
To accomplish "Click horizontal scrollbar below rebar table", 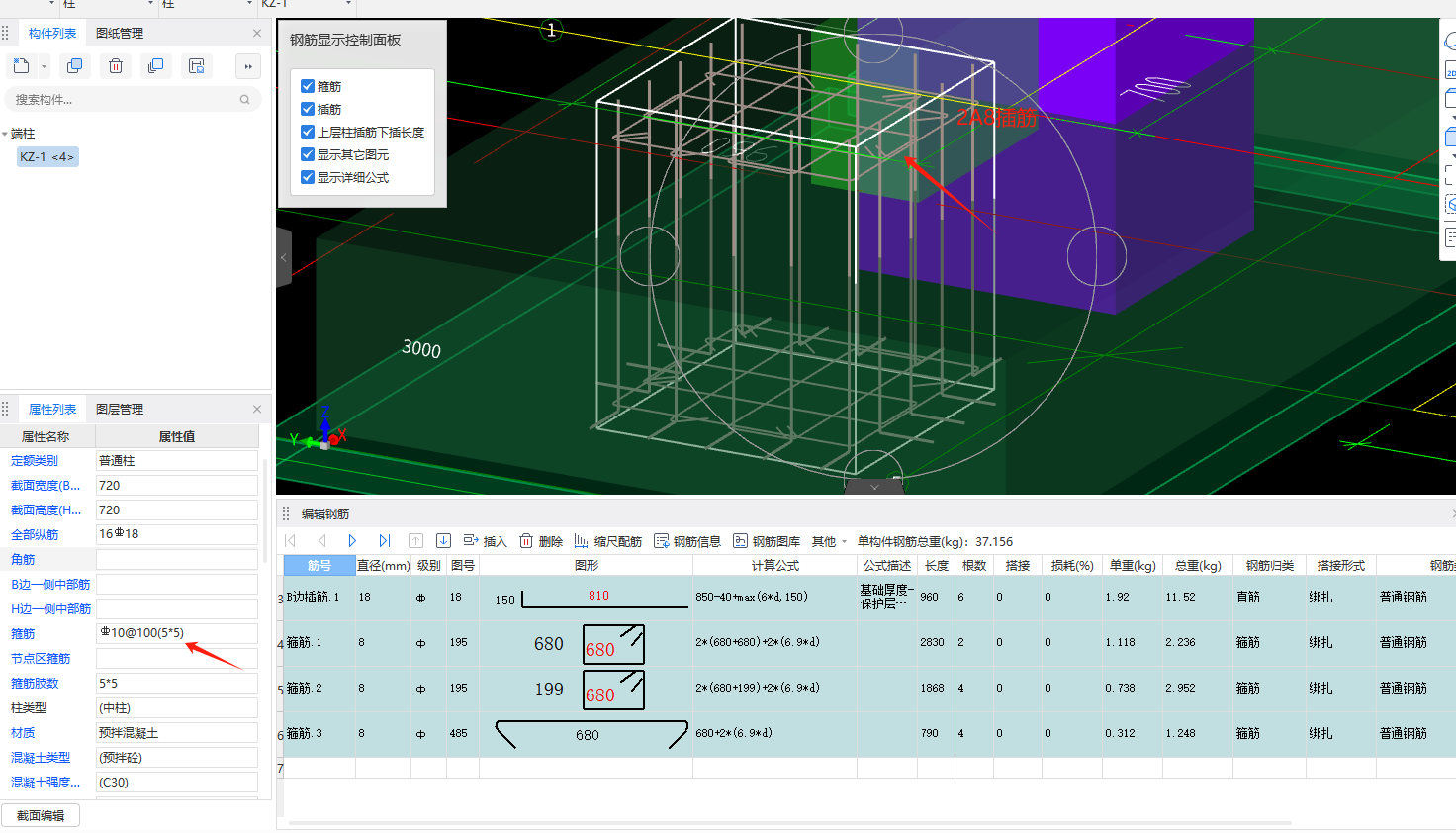I will coord(789,822).
